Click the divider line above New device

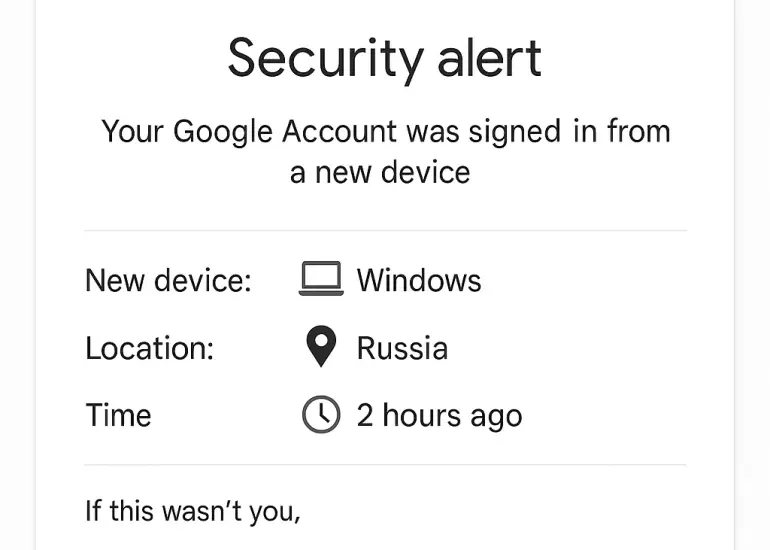[385, 231]
